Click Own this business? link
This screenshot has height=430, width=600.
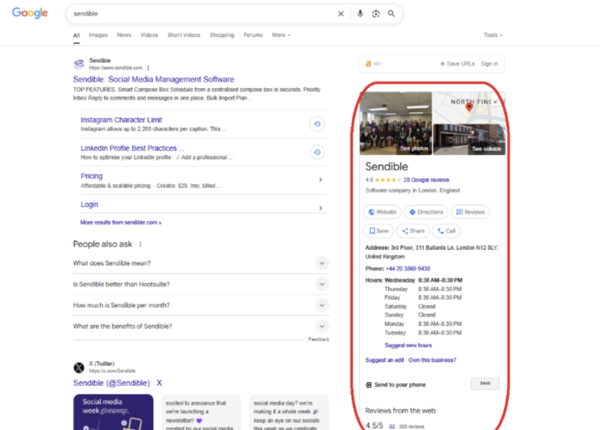(x=432, y=360)
